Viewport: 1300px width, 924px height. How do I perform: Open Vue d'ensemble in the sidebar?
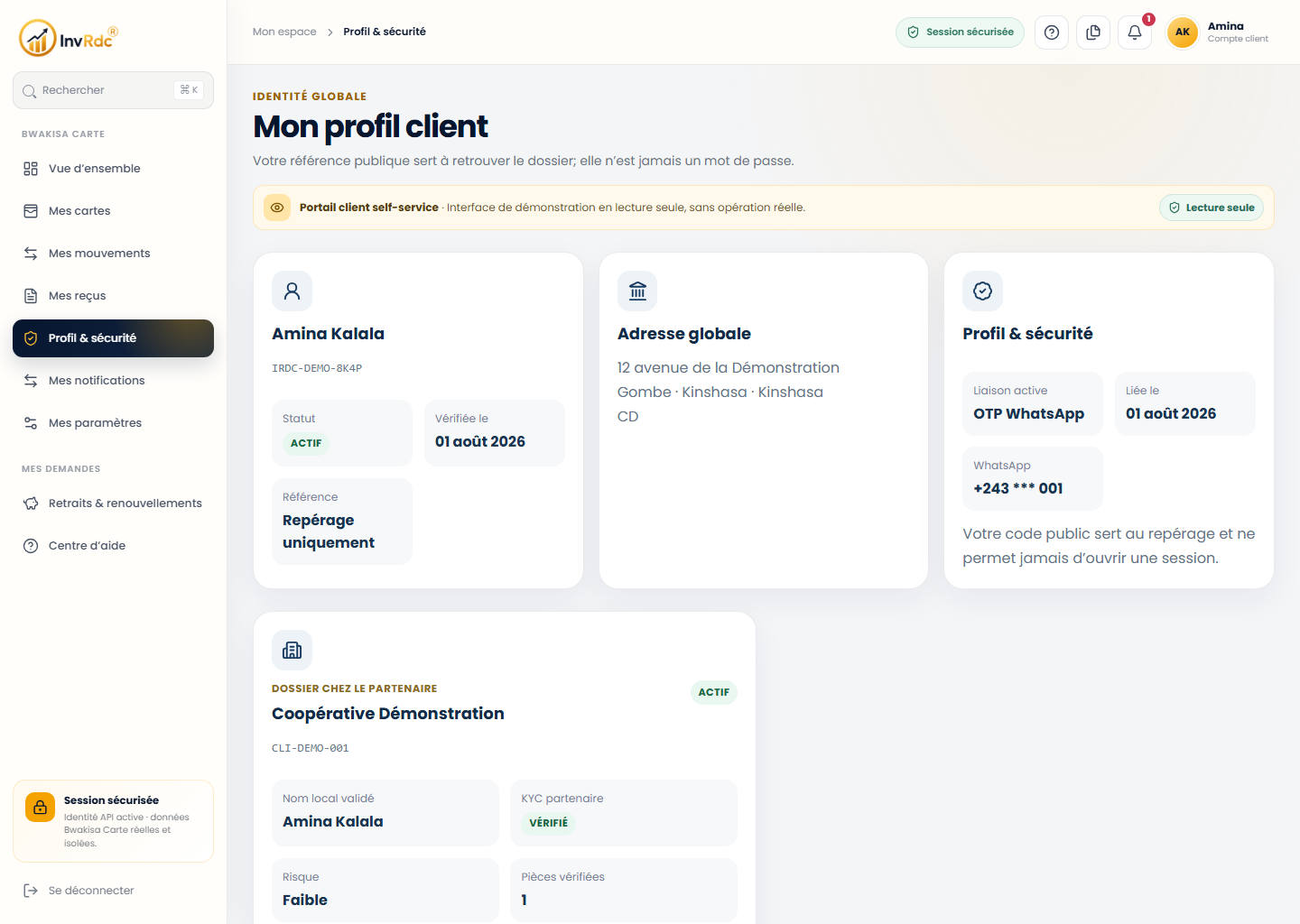[x=114, y=169]
